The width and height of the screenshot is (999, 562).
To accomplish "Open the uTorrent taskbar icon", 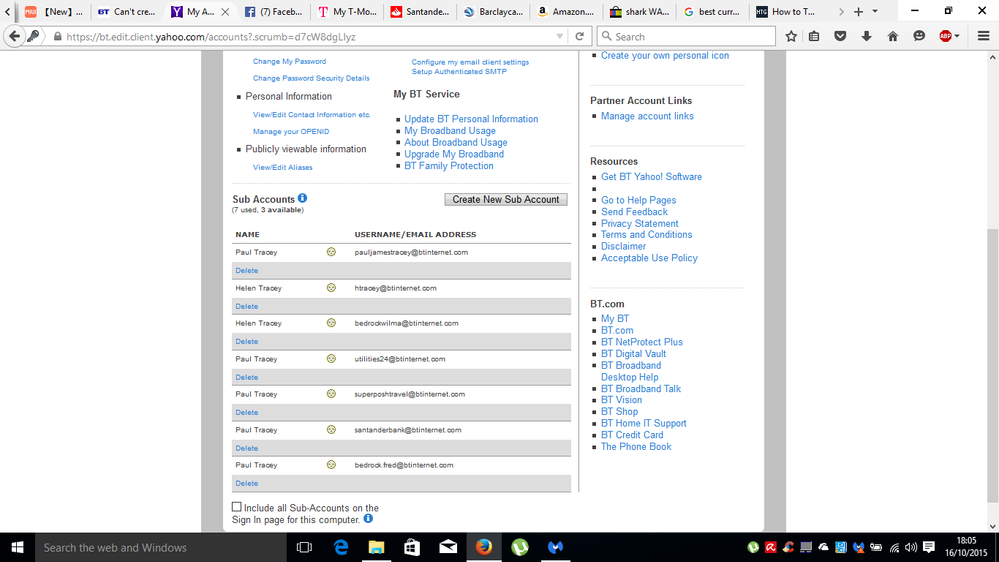I will pyautogui.click(x=520, y=547).
